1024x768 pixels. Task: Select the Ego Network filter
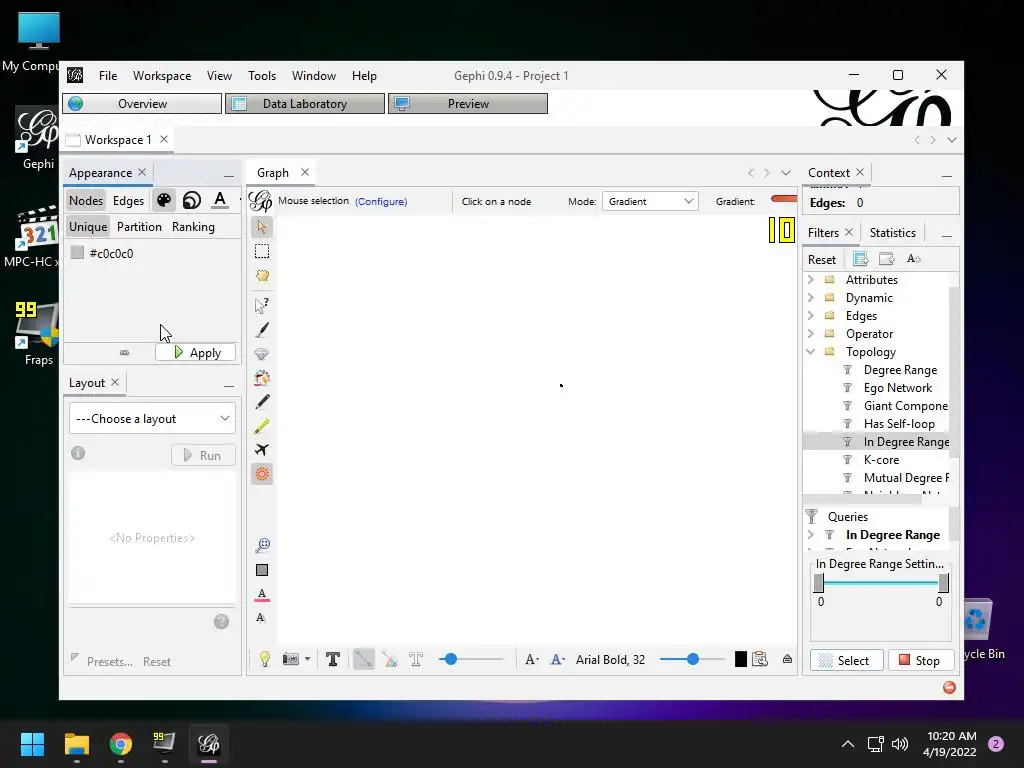click(x=897, y=388)
